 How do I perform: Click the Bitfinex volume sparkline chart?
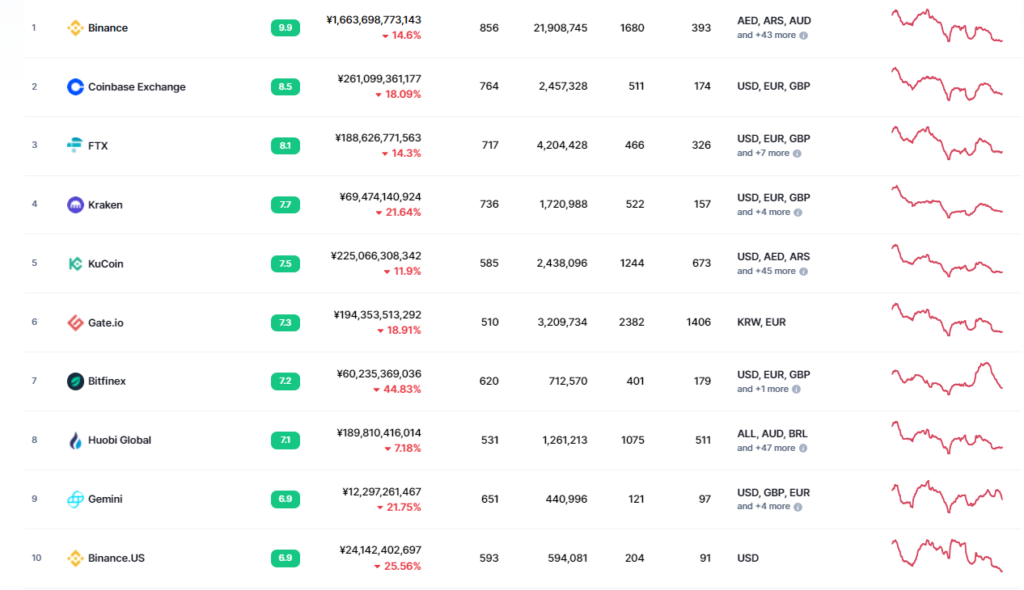click(947, 379)
